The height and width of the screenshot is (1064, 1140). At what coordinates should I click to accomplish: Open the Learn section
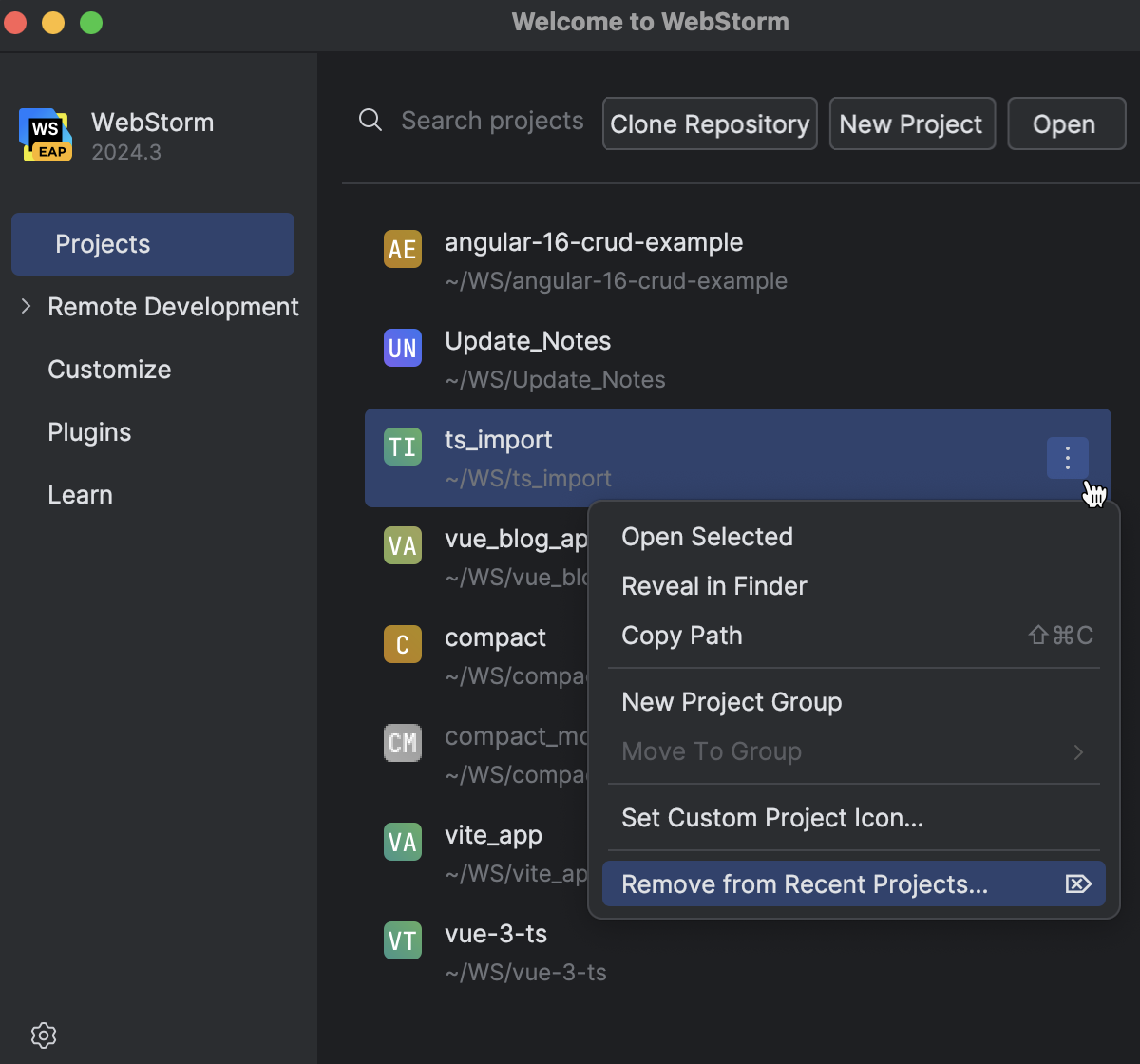(80, 494)
